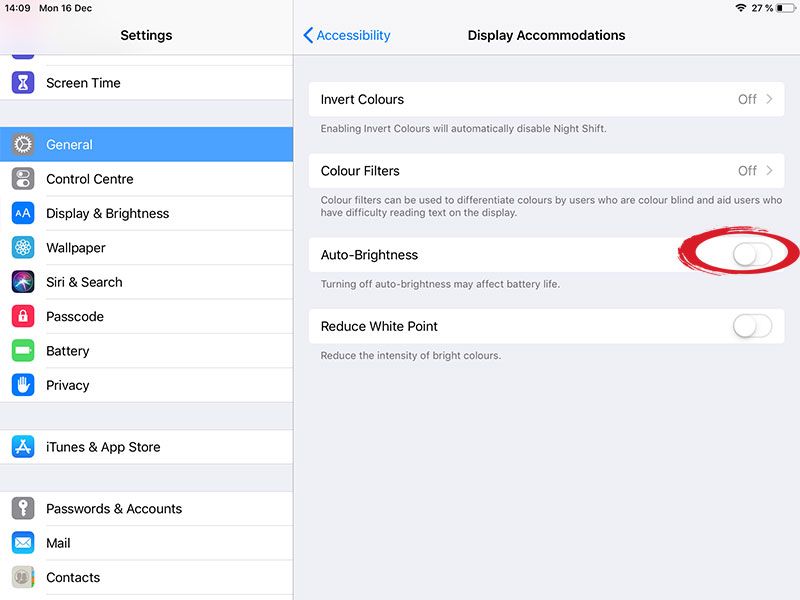Open Display & Brightness via its icon

[22, 213]
